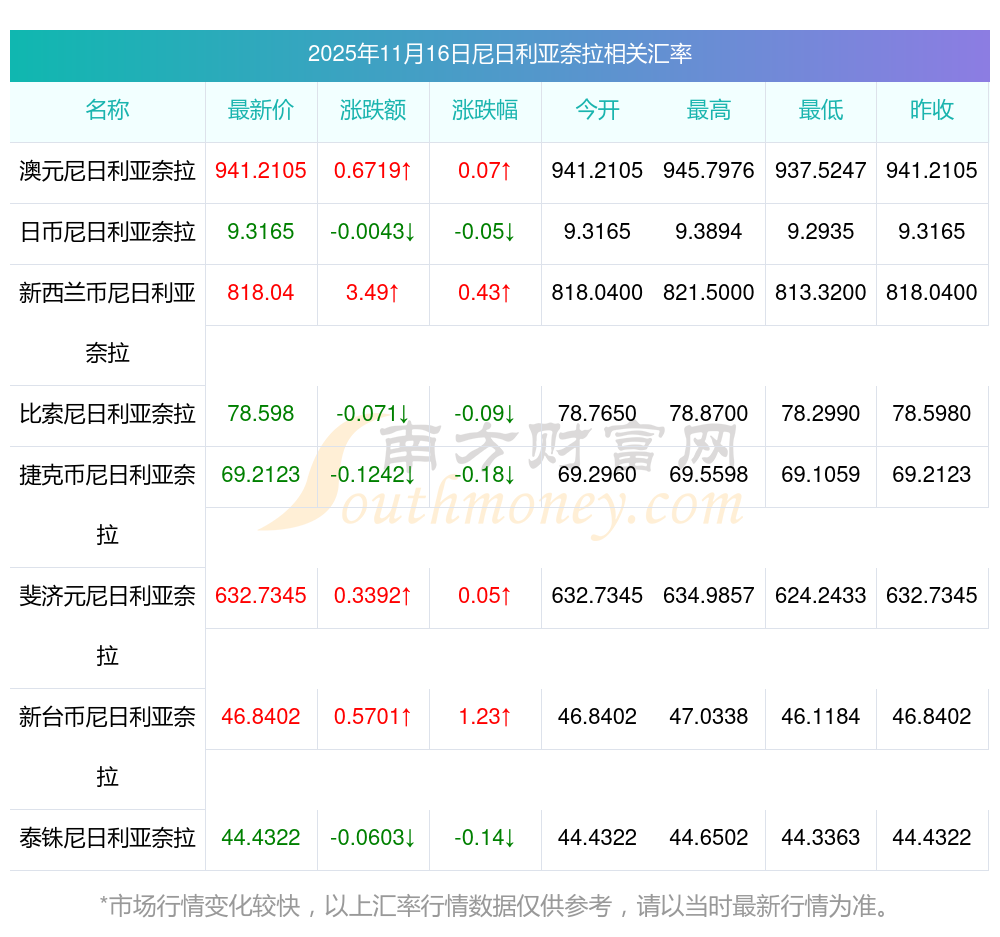Select the 涨跌幅 column header

click(485, 110)
